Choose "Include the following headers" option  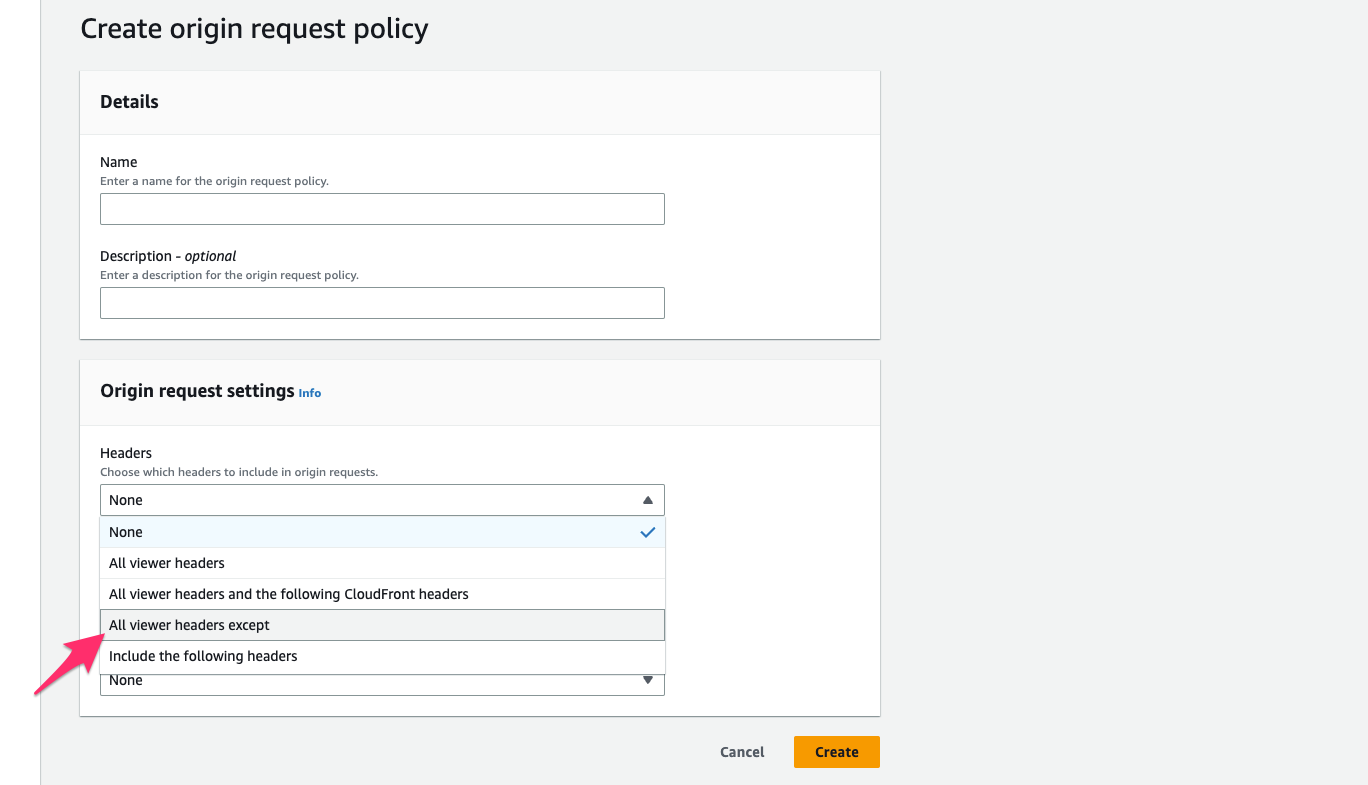(x=382, y=656)
